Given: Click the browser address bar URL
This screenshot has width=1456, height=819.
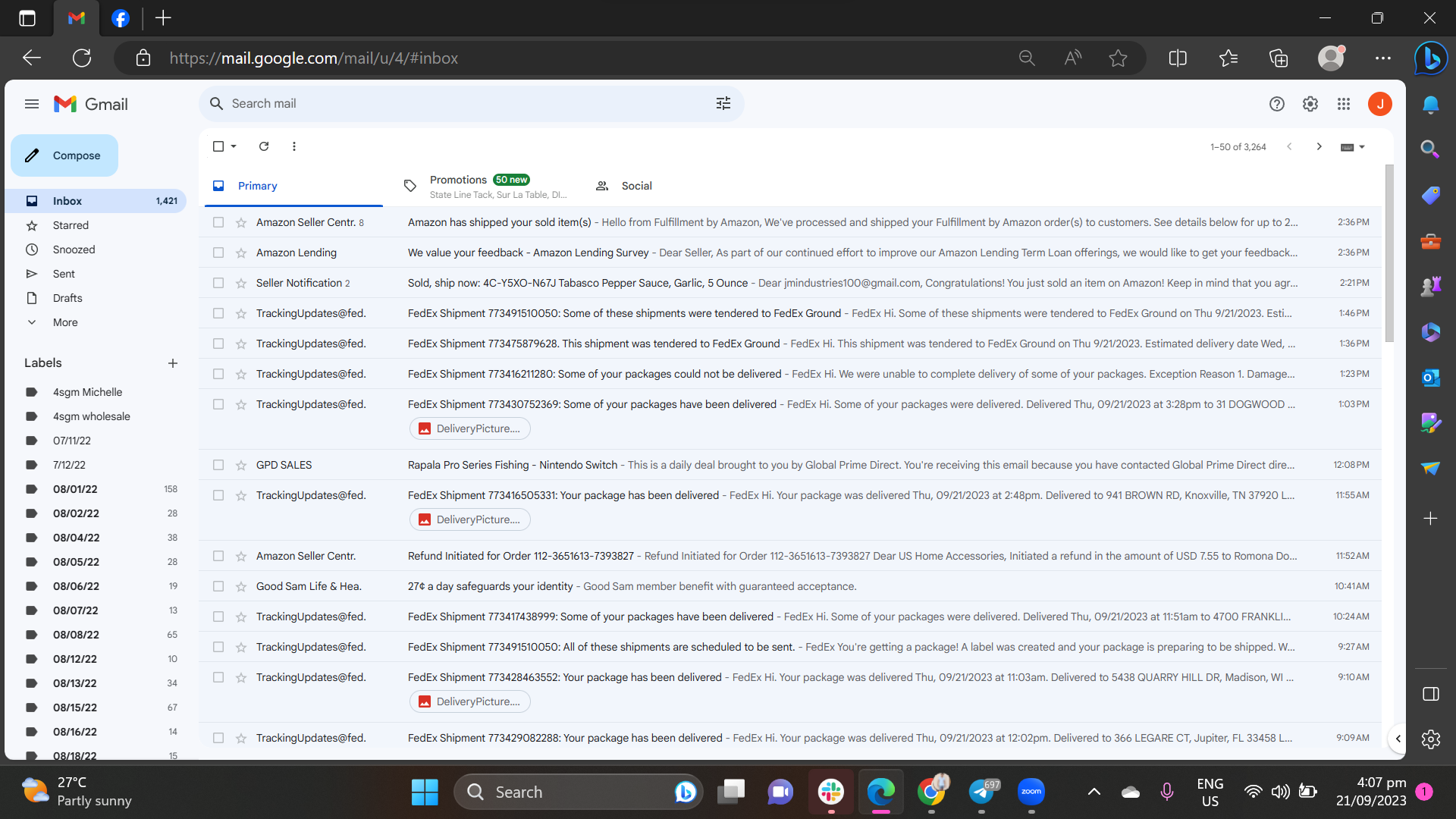Looking at the screenshot, I should 314,58.
